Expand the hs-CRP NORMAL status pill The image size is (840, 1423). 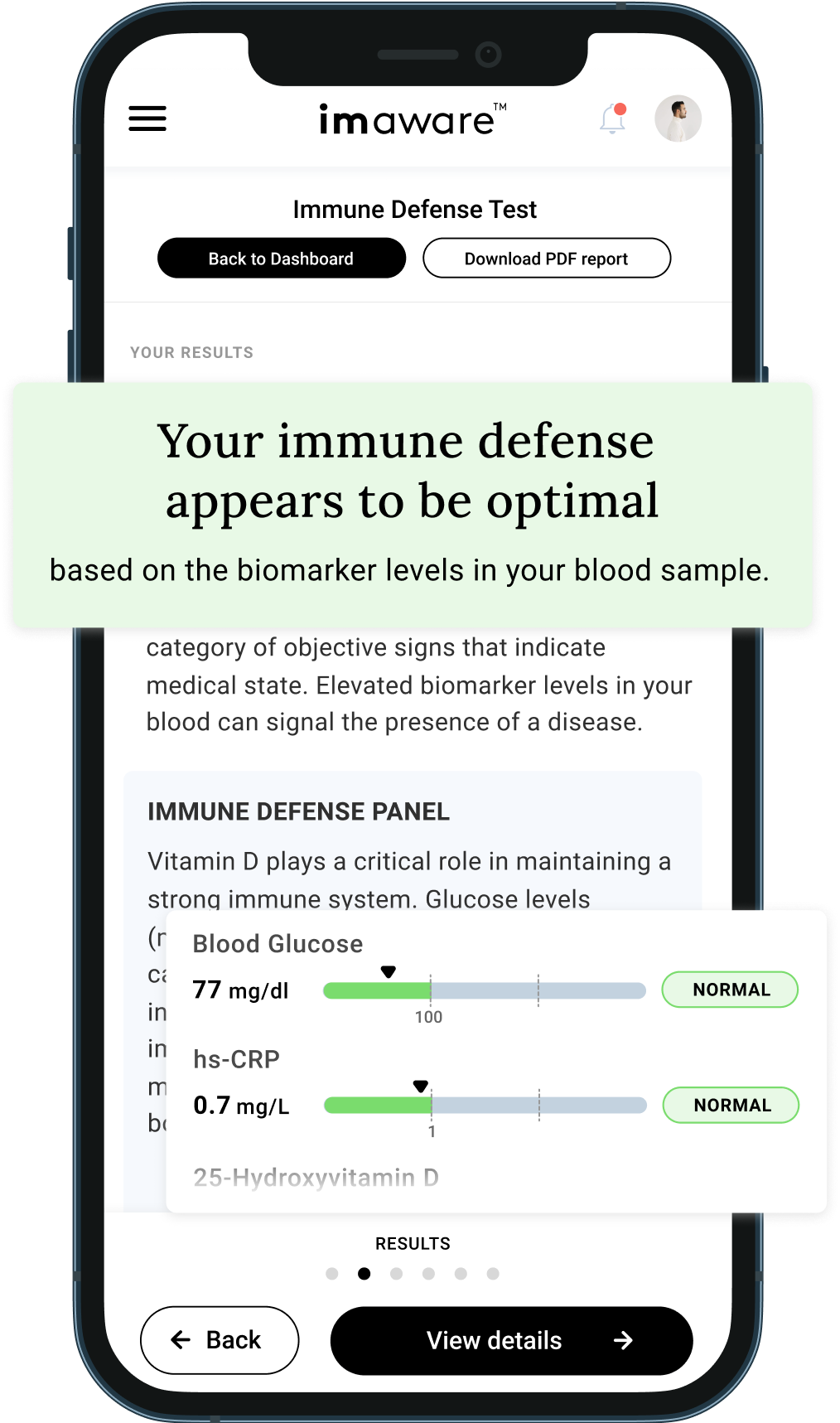coord(730,1105)
